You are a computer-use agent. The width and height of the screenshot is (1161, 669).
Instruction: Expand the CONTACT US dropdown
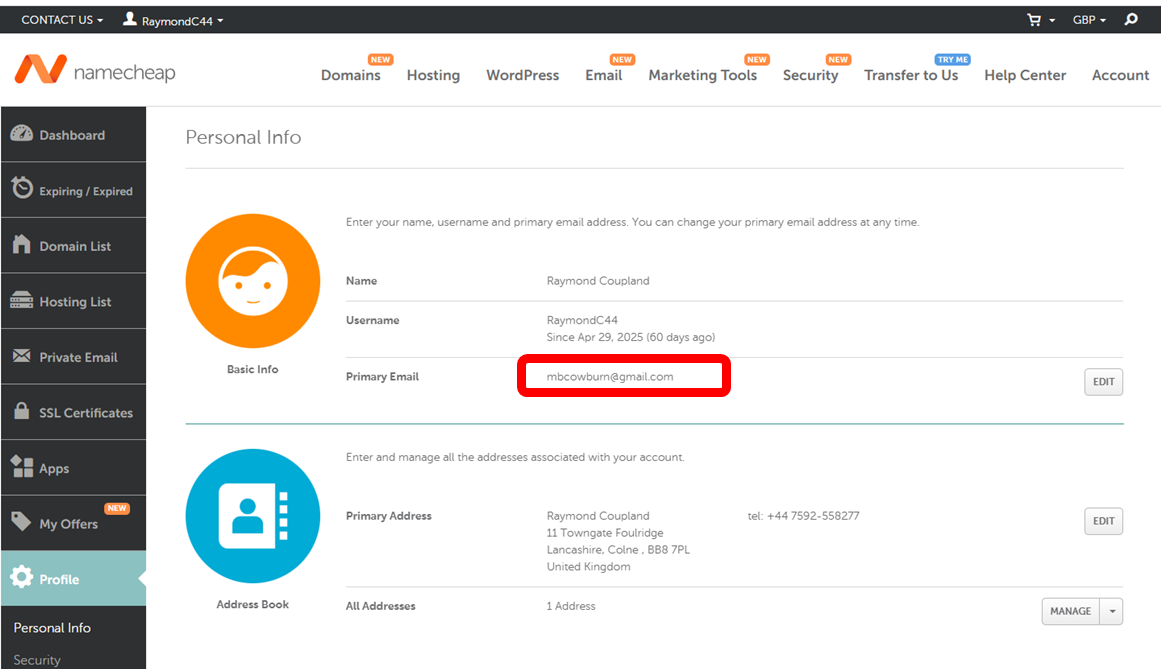point(62,20)
